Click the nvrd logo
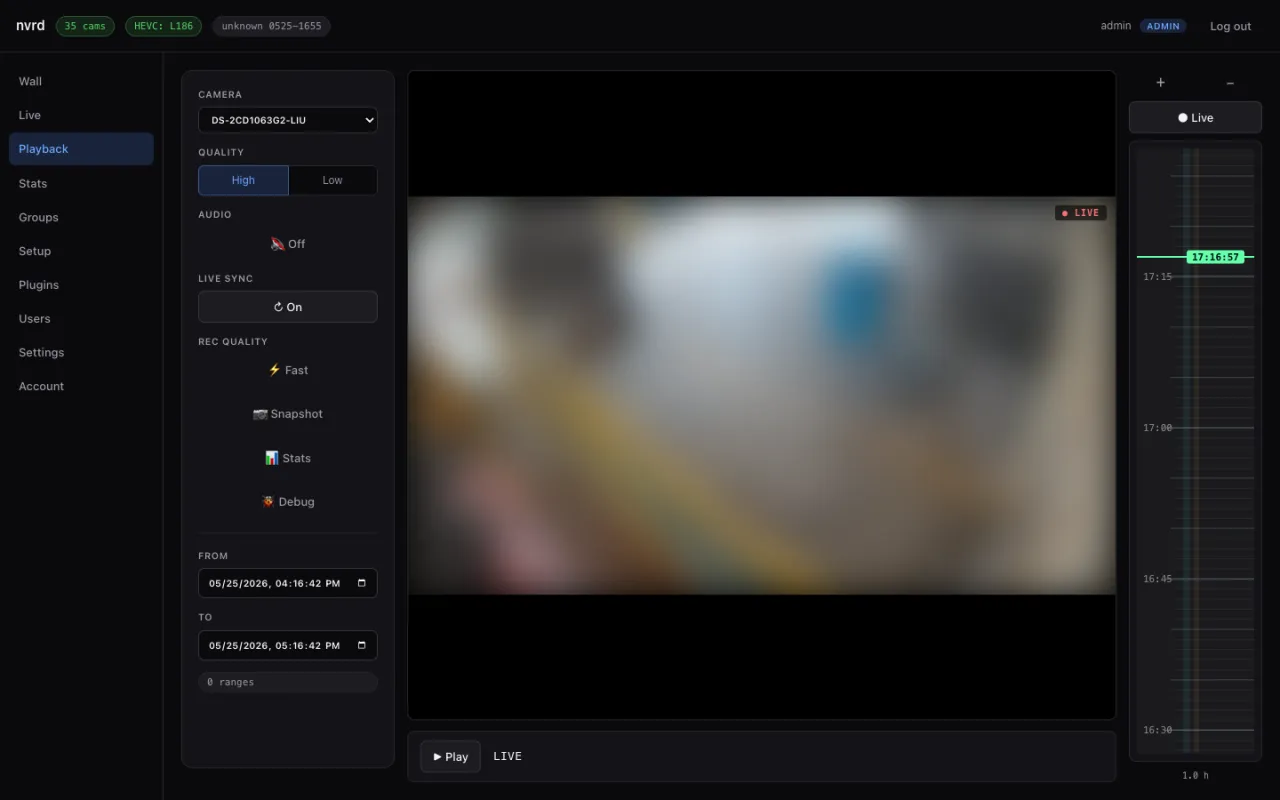The image size is (1280, 800). click(x=30, y=25)
